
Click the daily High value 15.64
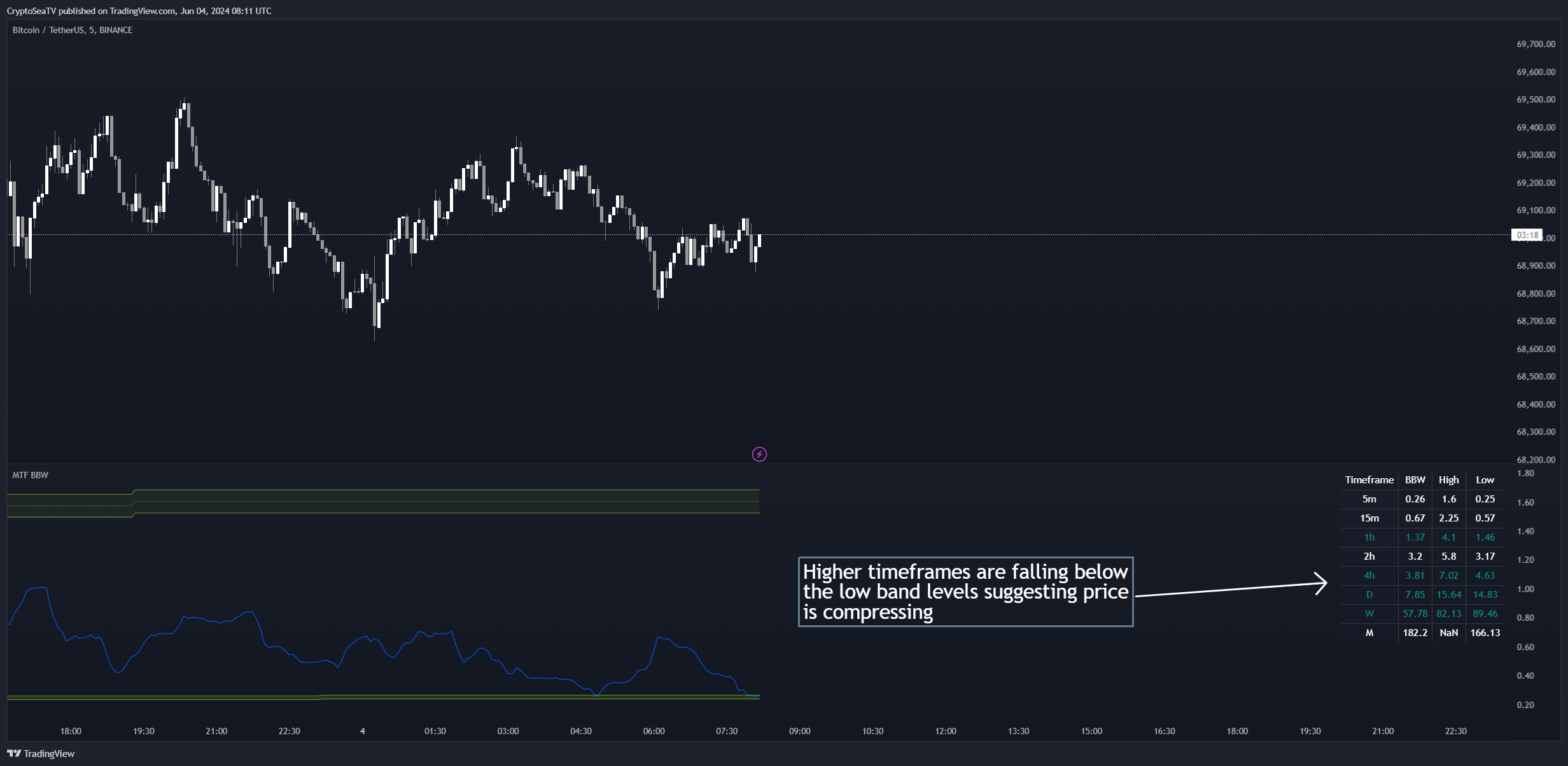[1449, 595]
